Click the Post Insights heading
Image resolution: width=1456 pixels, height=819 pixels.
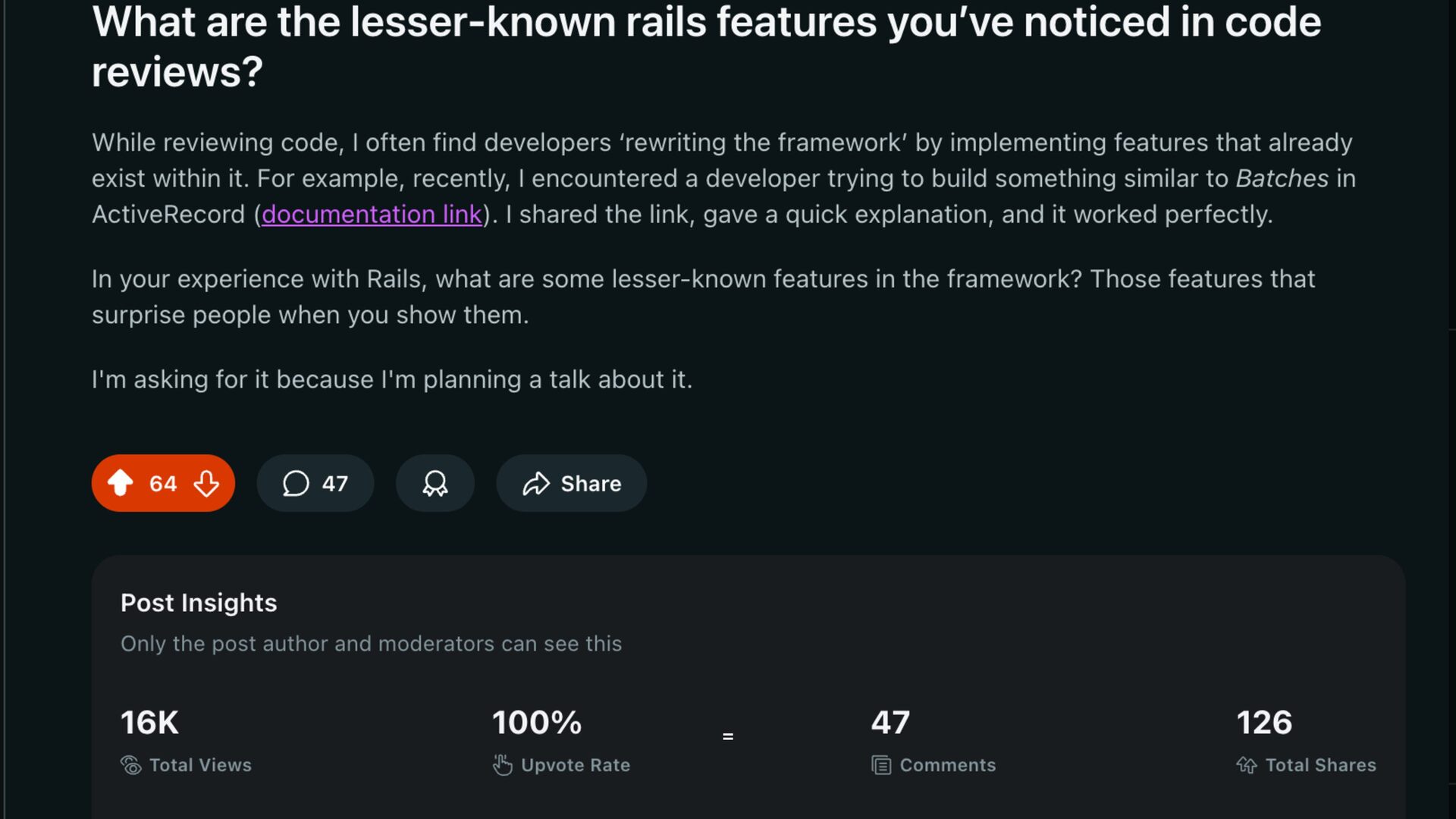point(199,603)
